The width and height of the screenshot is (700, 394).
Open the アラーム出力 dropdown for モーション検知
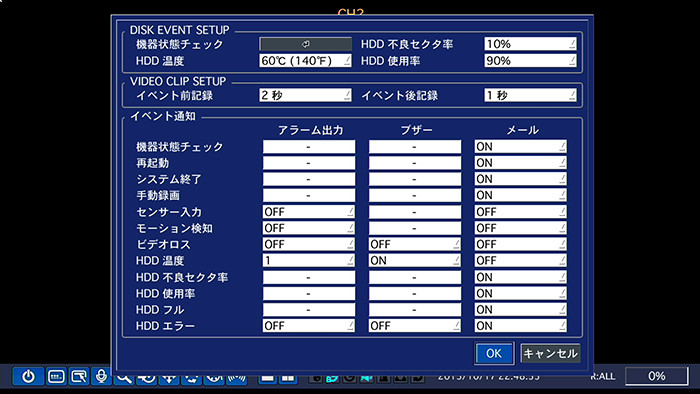pyautogui.click(x=309, y=228)
